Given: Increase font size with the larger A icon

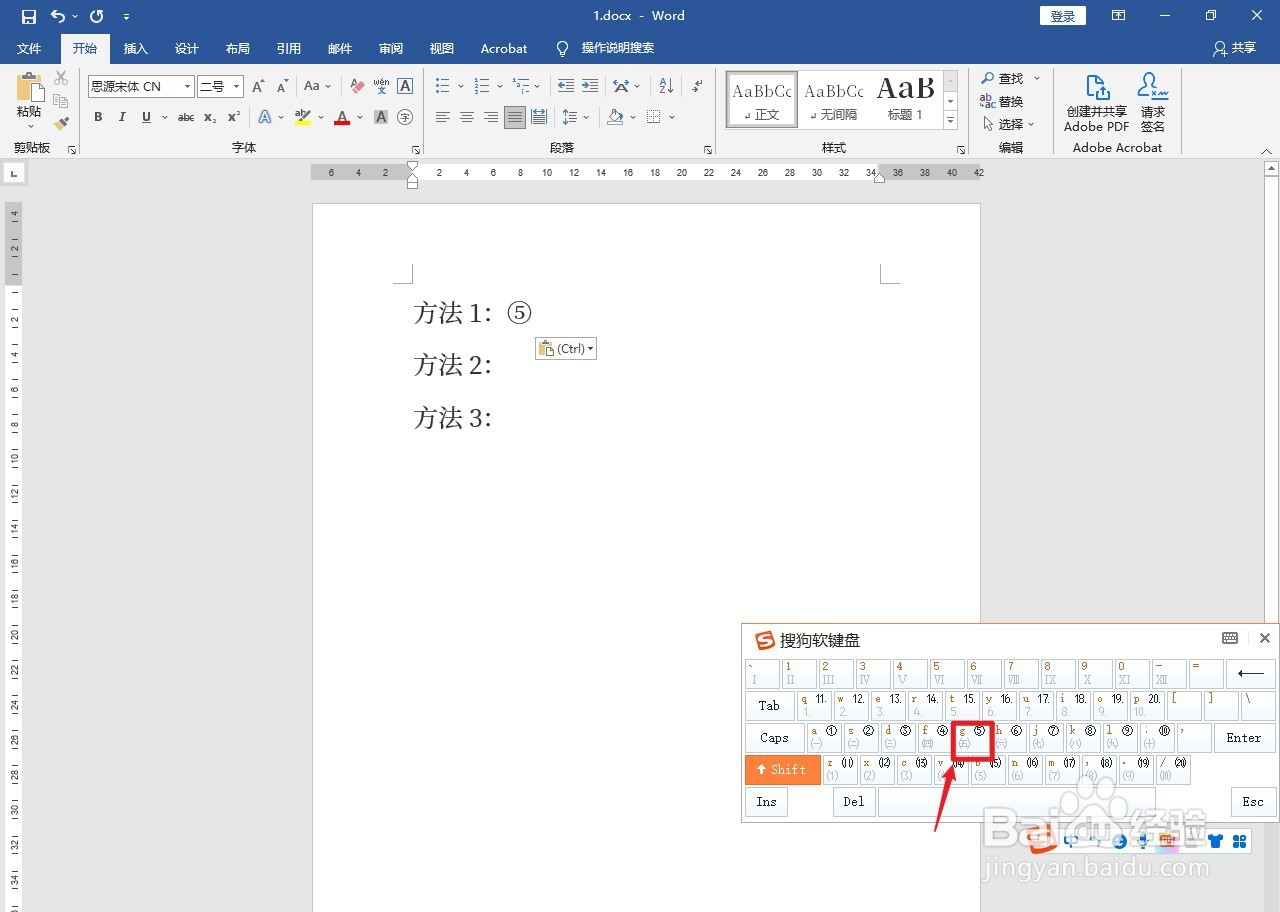Looking at the screenshot, I should 258,86.
